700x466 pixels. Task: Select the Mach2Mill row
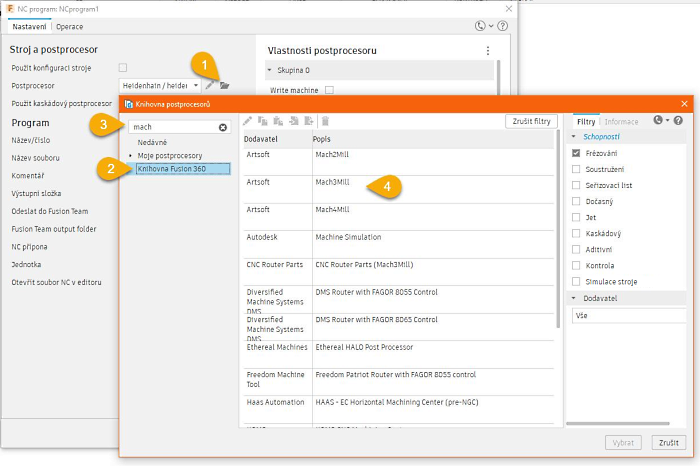398,162
